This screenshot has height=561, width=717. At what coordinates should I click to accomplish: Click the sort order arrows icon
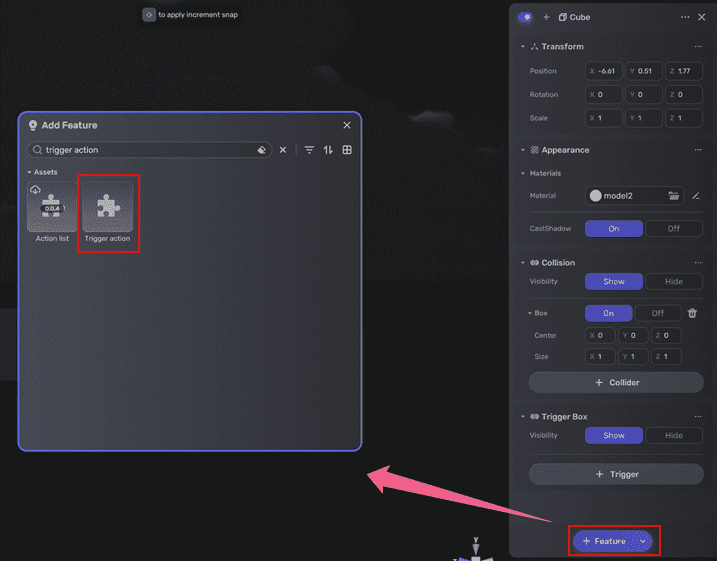click(x=327, y=150)
